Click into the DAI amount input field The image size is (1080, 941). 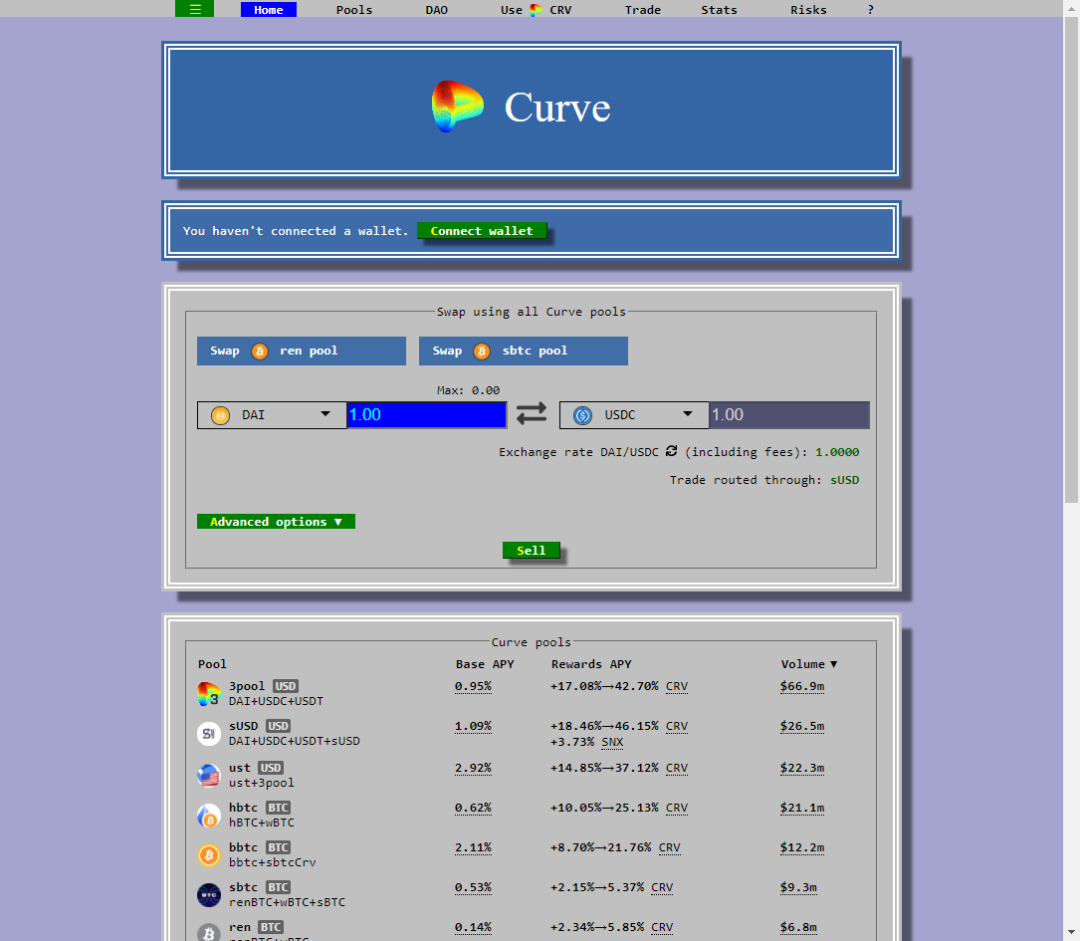point(426,415)
